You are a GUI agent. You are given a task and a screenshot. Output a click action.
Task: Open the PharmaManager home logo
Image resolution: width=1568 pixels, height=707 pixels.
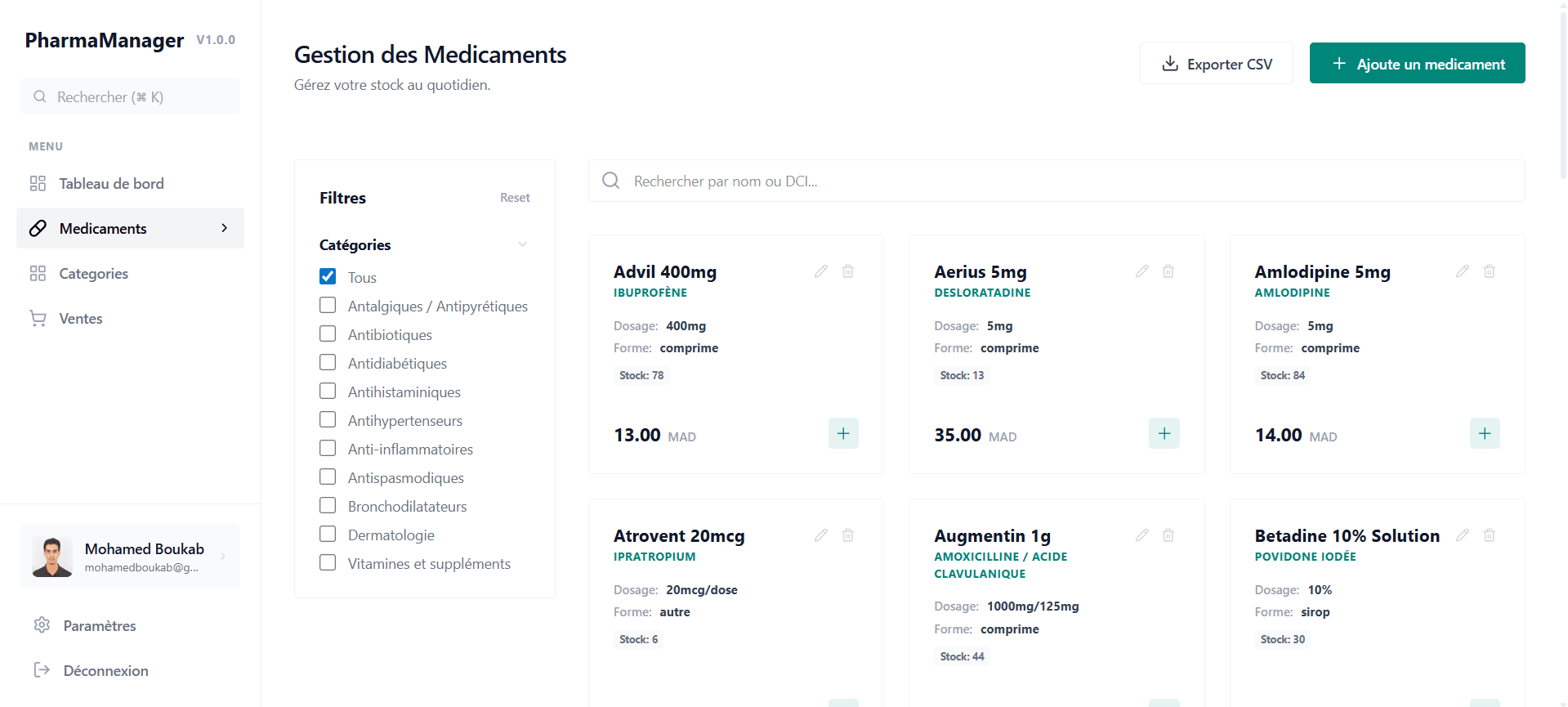[x=105, y=40]
